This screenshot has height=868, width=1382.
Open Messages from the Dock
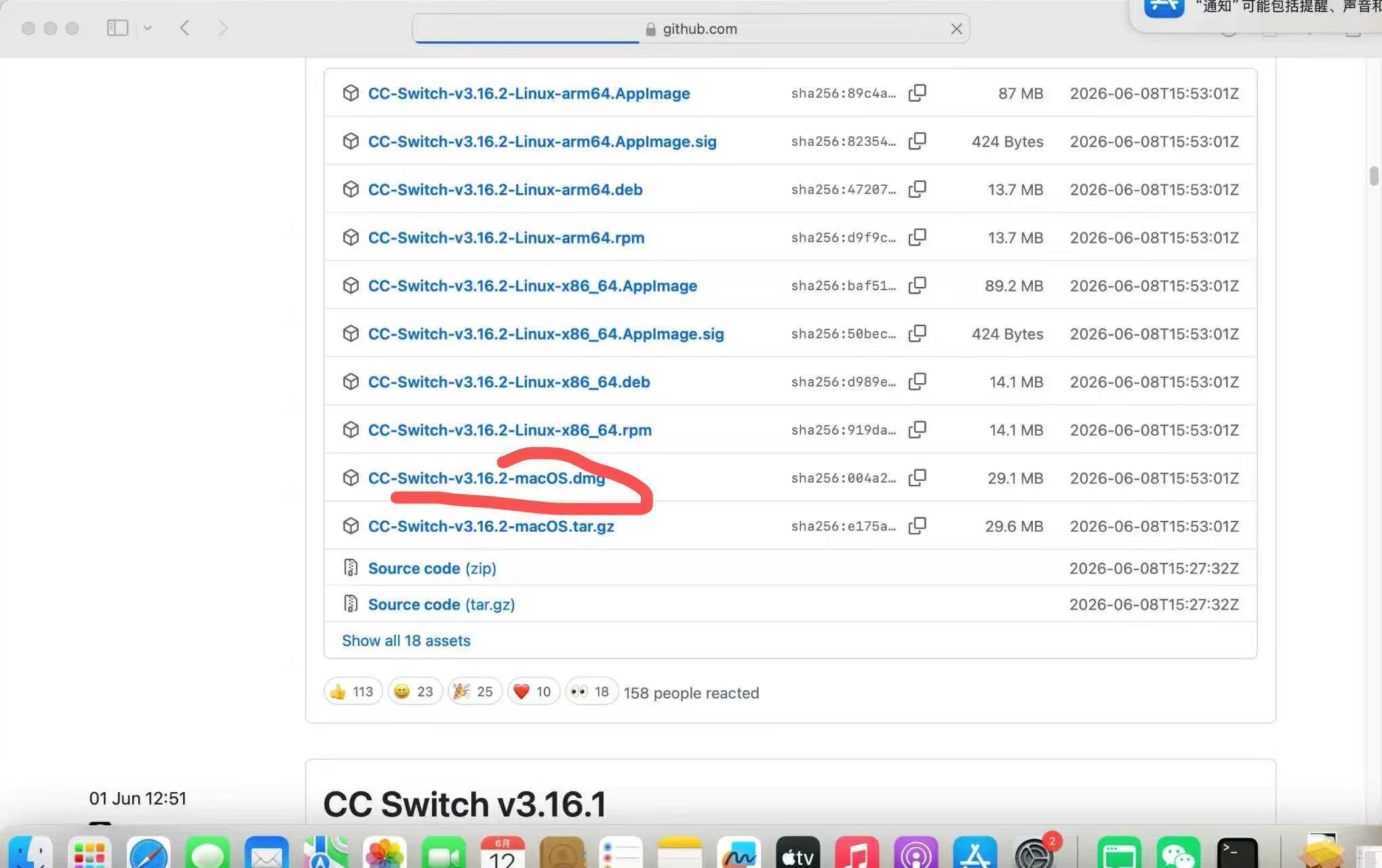pos(207,852)
